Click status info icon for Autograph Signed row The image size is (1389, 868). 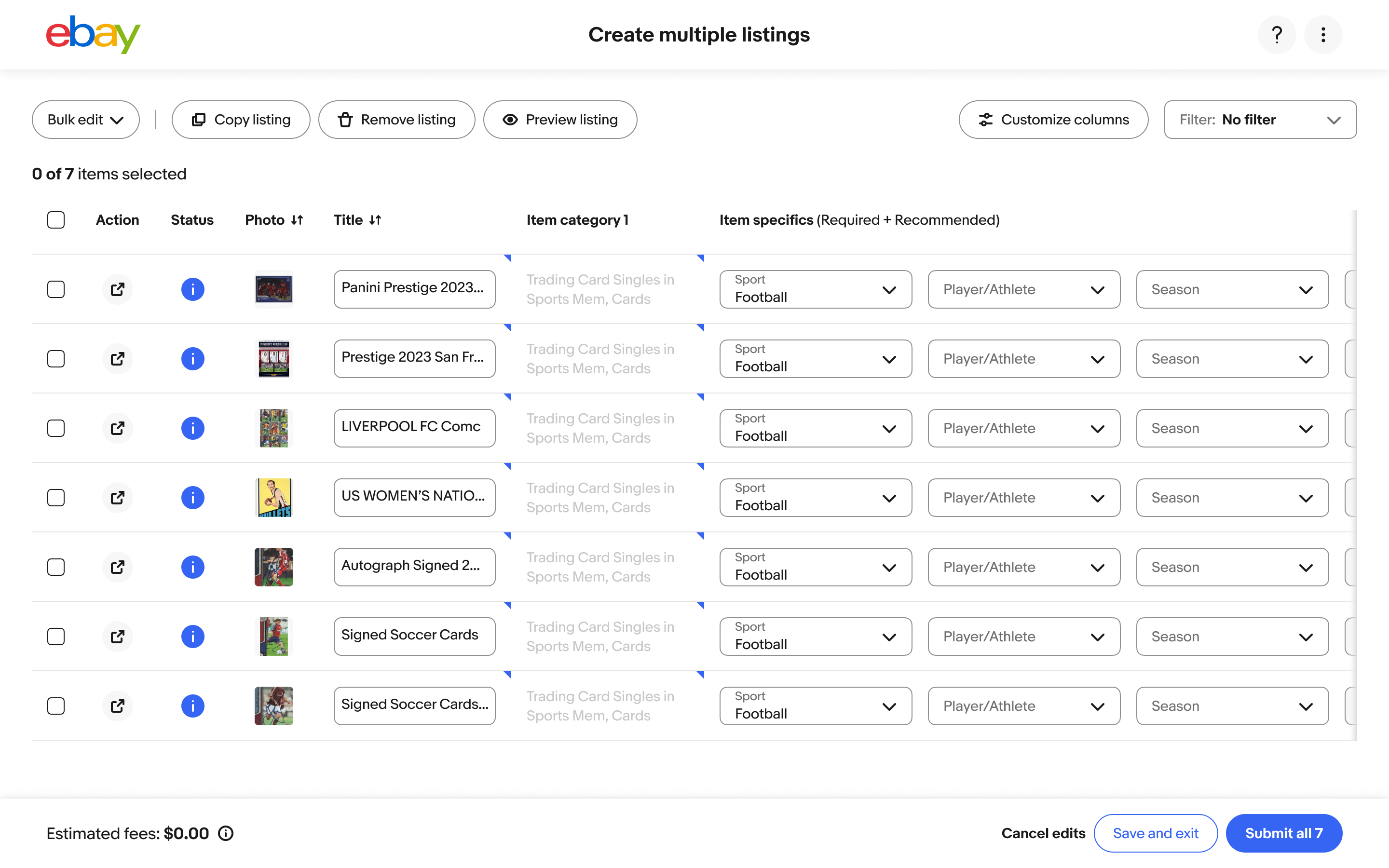pos(193,567)
